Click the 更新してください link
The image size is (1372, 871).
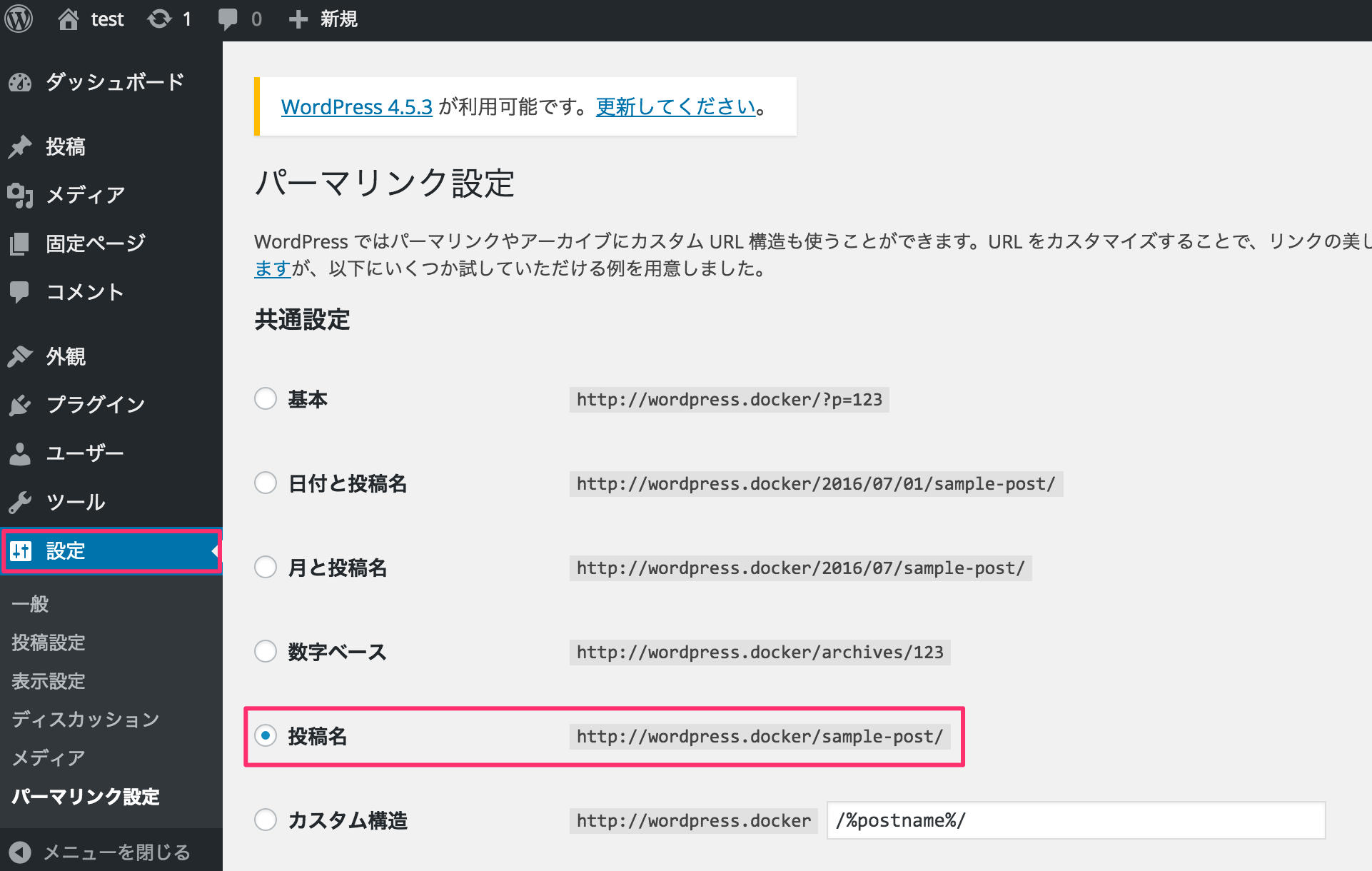(x=676, y=107)
